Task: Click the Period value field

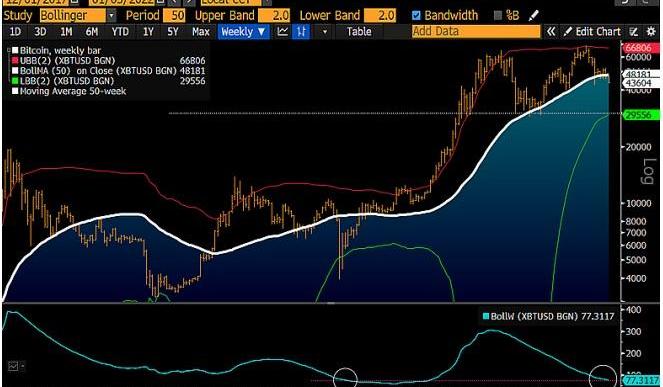Action: 174,16
